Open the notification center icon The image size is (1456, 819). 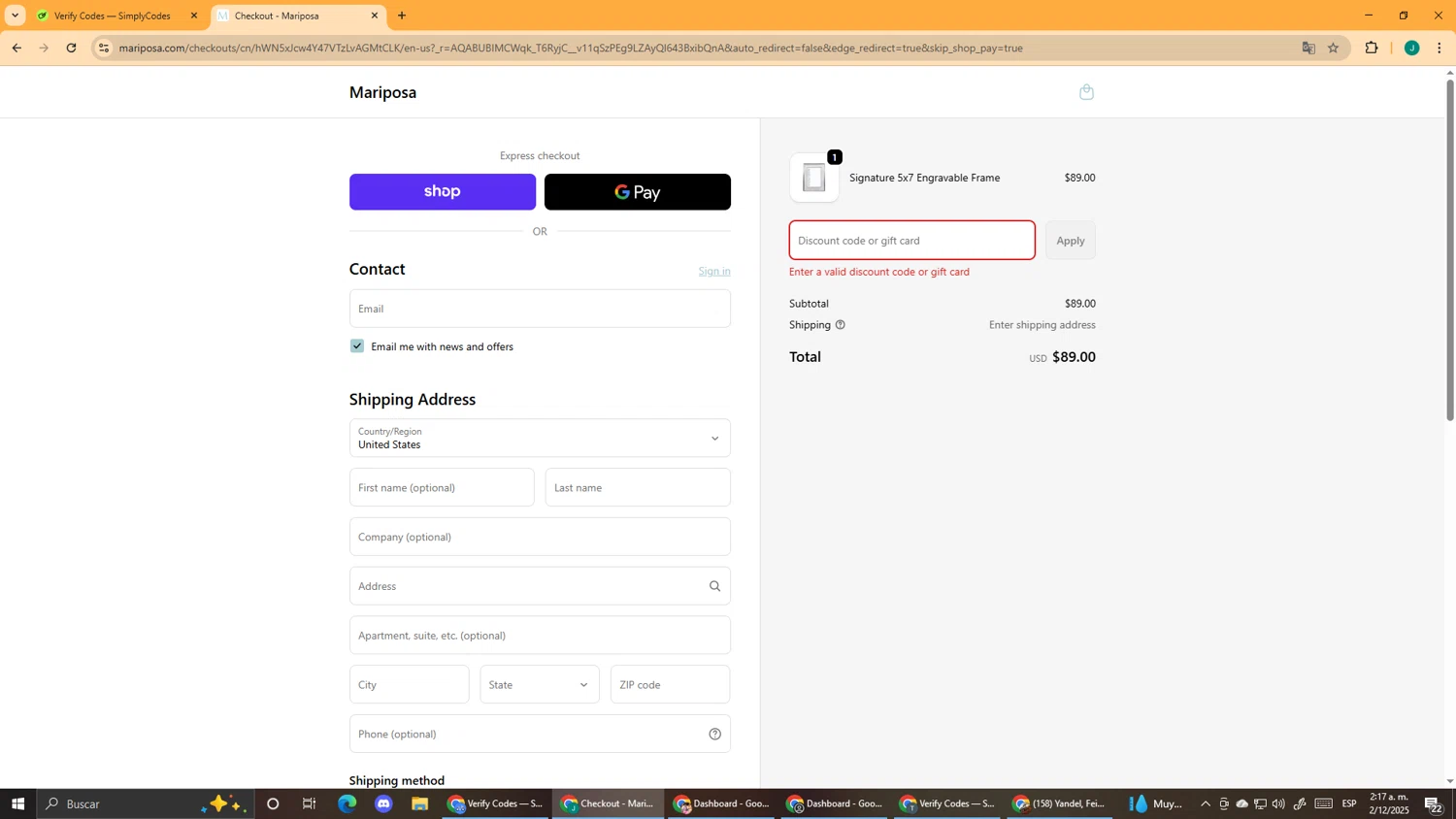1434,803
